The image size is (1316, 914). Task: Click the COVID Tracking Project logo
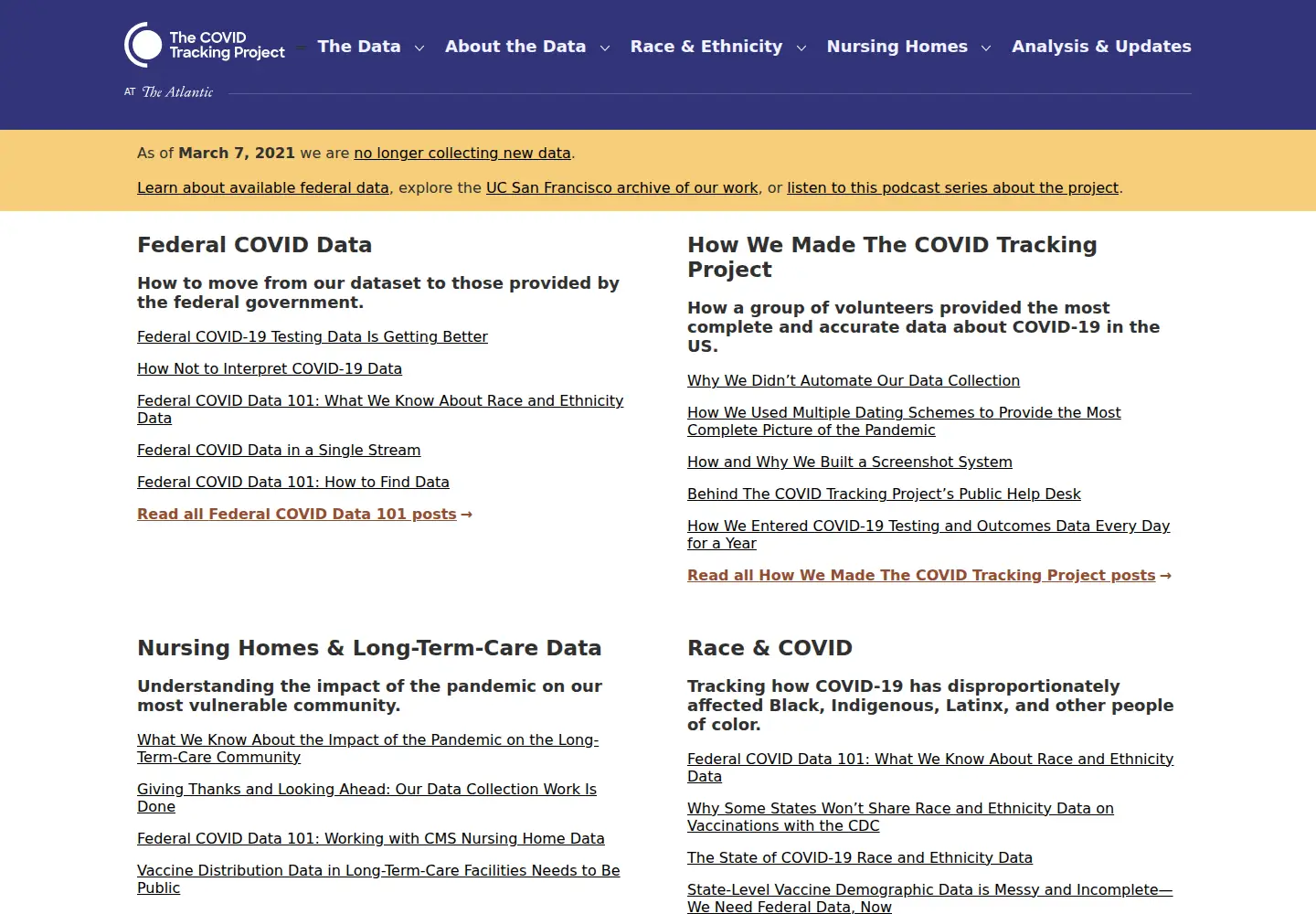(205, 45)
